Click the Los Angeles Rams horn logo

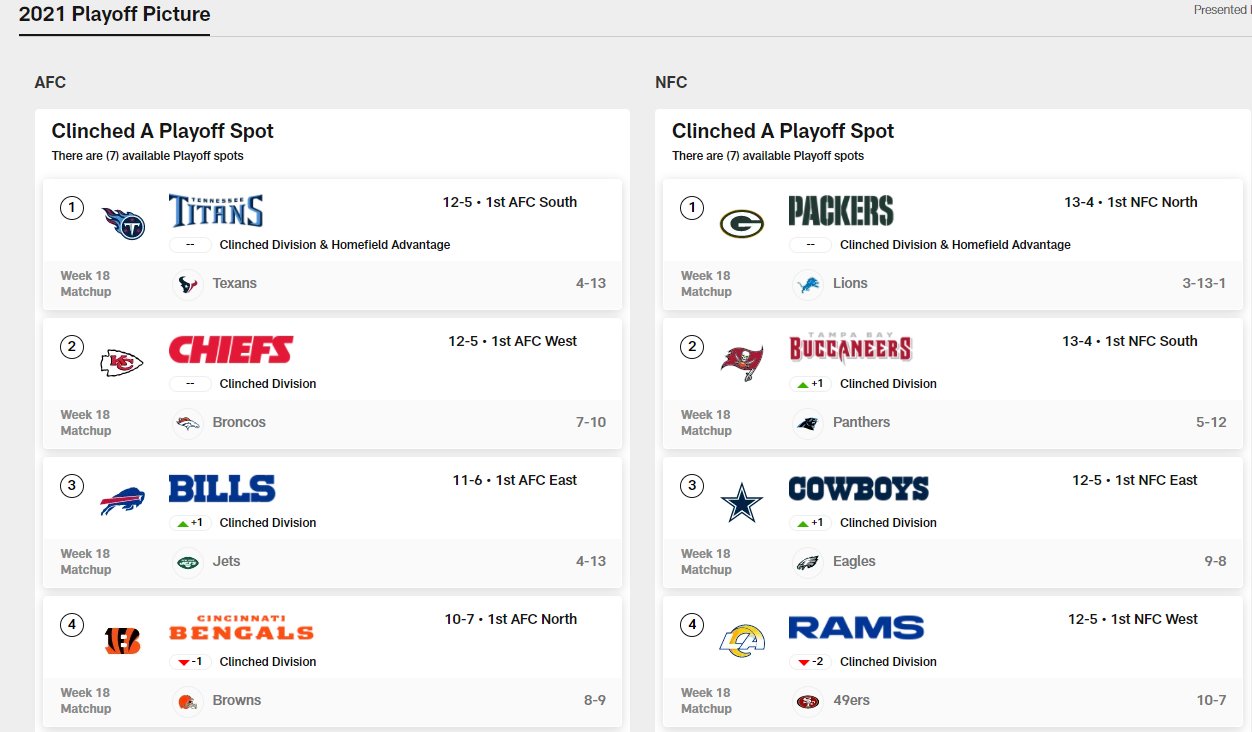click(x=742, y=640)
